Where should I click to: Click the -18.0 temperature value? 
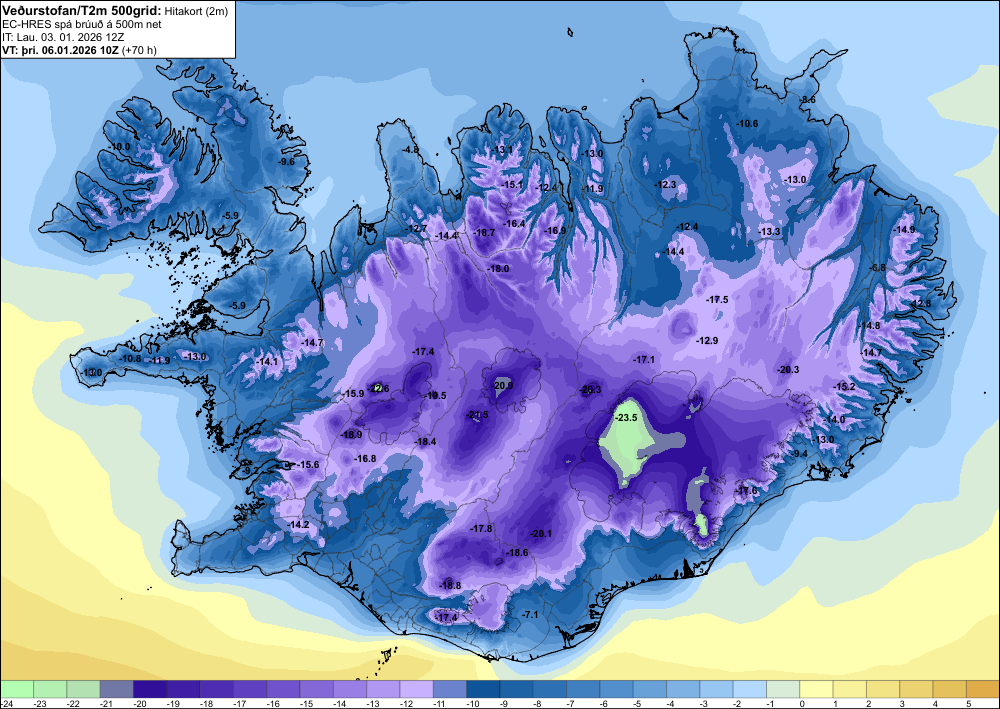498,268
